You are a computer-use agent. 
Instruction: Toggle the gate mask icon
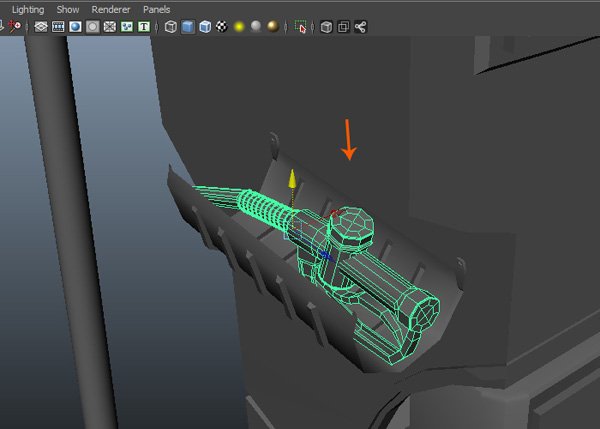[92, 27]
